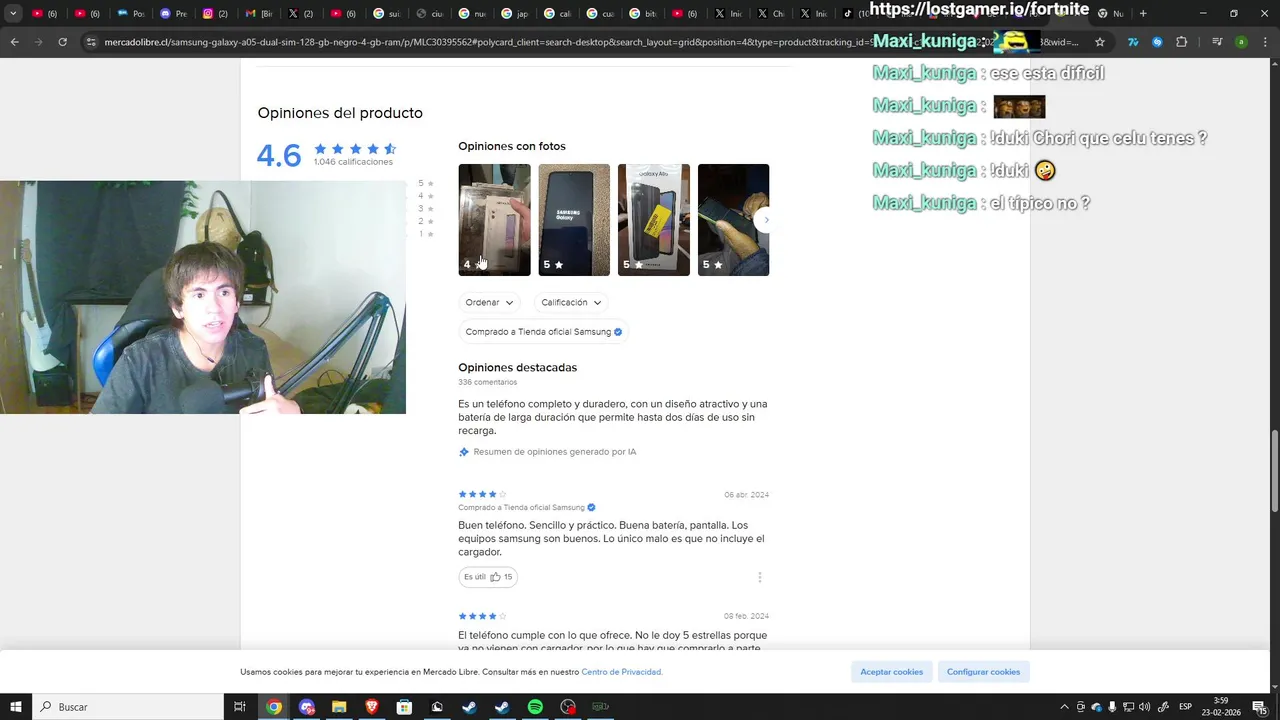This screenshot has height=720, width=1280.
Task: Filter reviews by 1 star rating row
Action: 426,234
